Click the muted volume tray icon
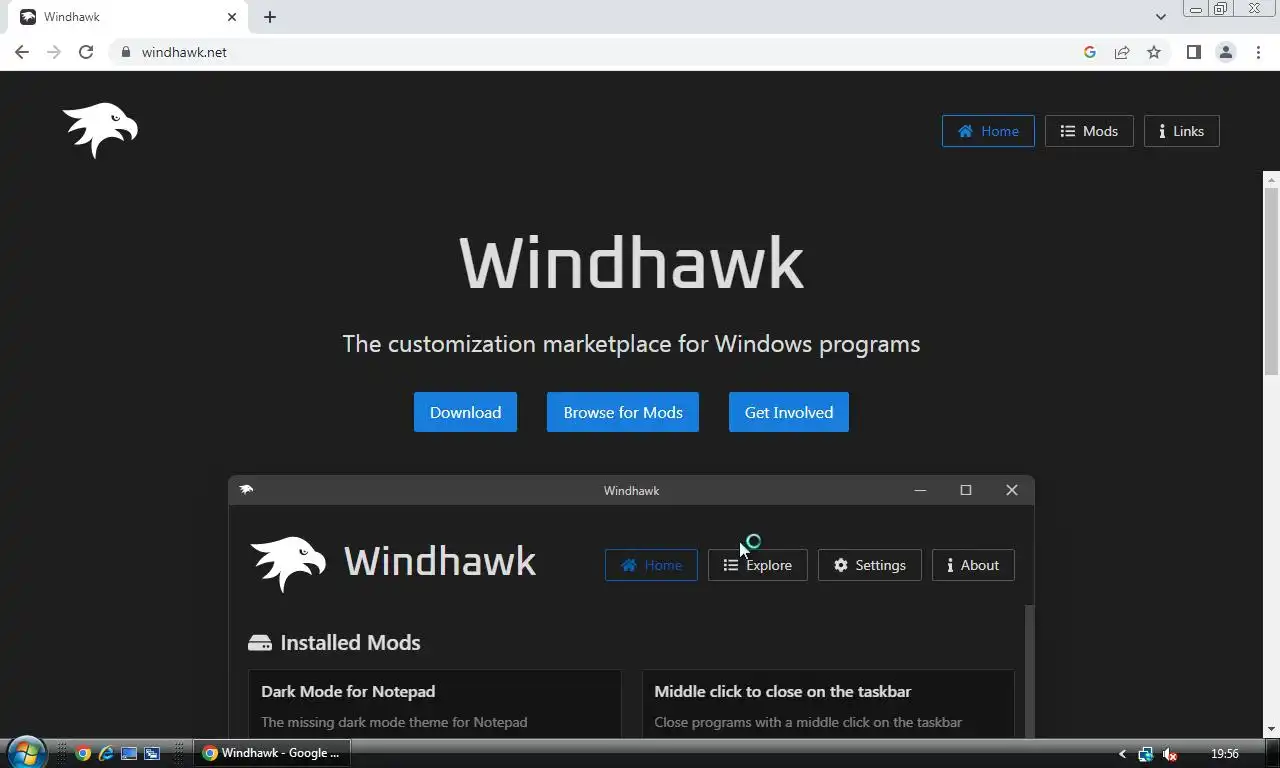Viewport: 1280px width, 768px height. click(x=1170, y=754)
